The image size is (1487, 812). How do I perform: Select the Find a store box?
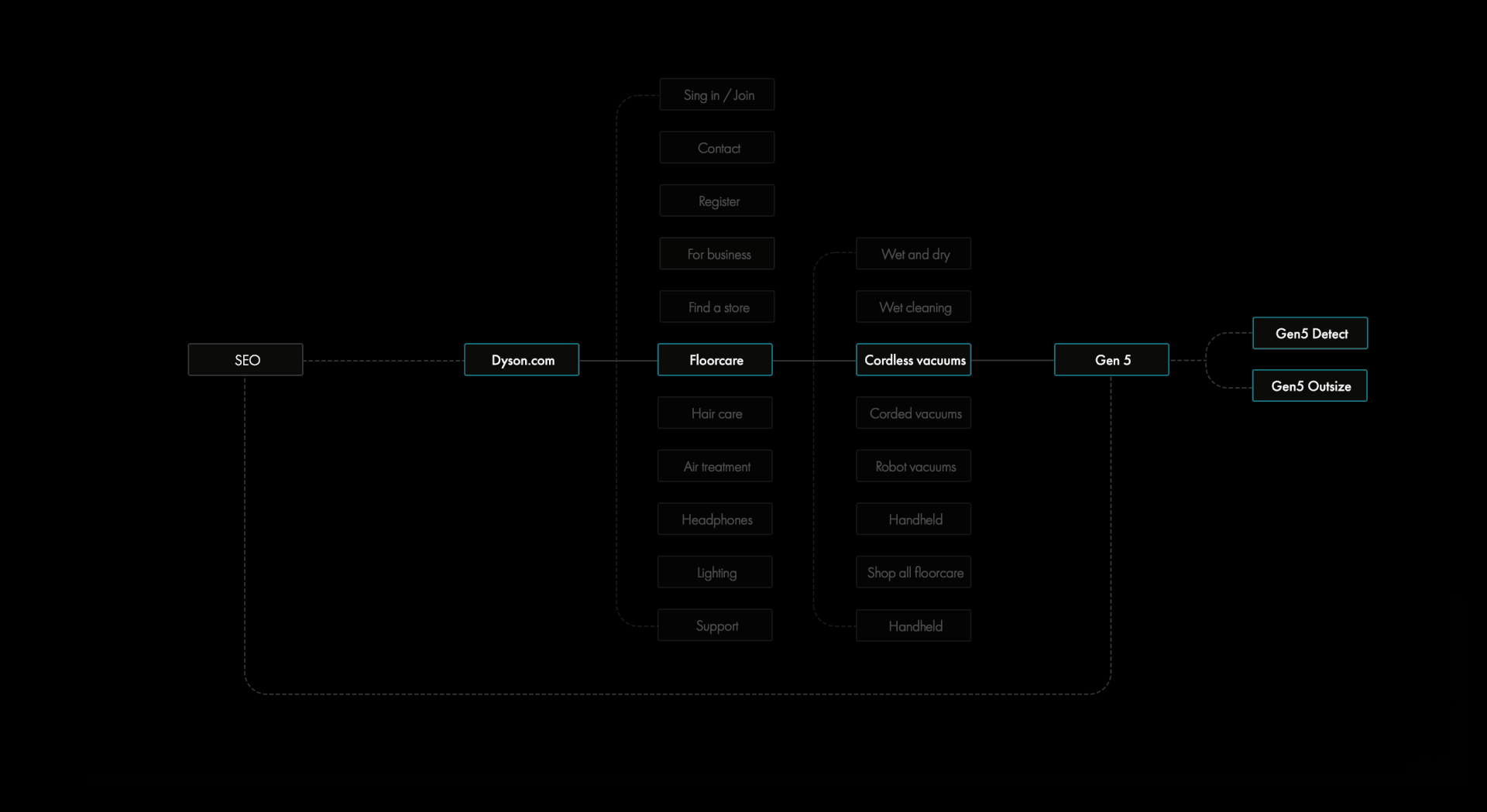coord(717,307)
